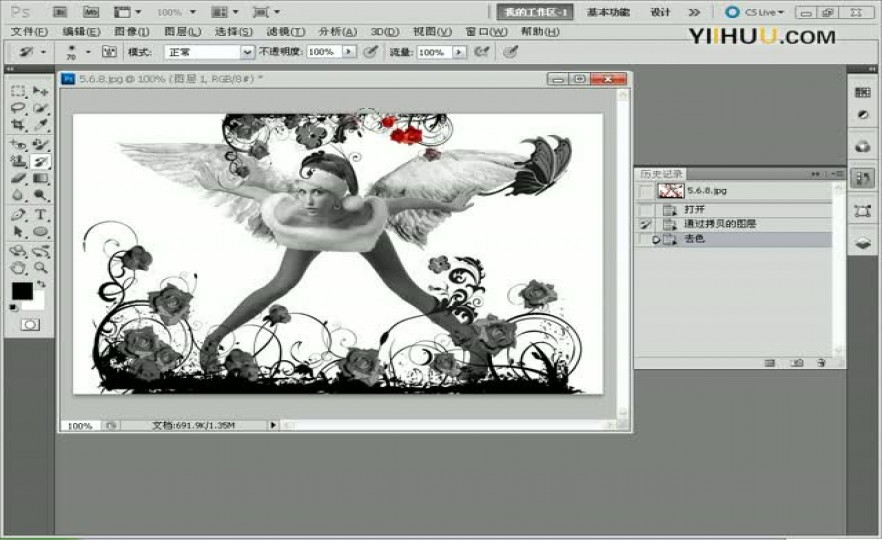This screenshot has width=882, height=540.
Task: Switch to 我的工作区-1 workspace
Action: click(x=535, y=12)
